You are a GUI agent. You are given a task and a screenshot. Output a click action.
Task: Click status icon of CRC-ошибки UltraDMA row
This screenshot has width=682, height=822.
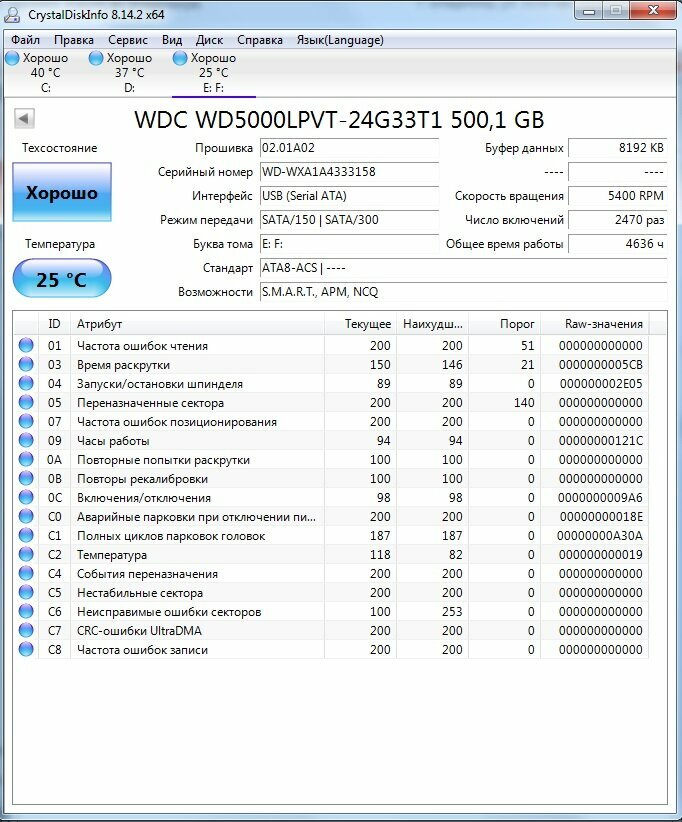click(26, 630)
